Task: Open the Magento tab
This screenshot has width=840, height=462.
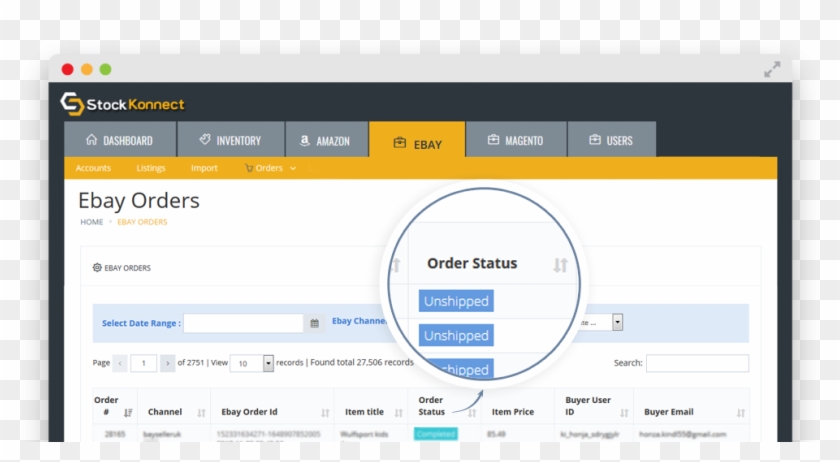Action: point(516,140)
